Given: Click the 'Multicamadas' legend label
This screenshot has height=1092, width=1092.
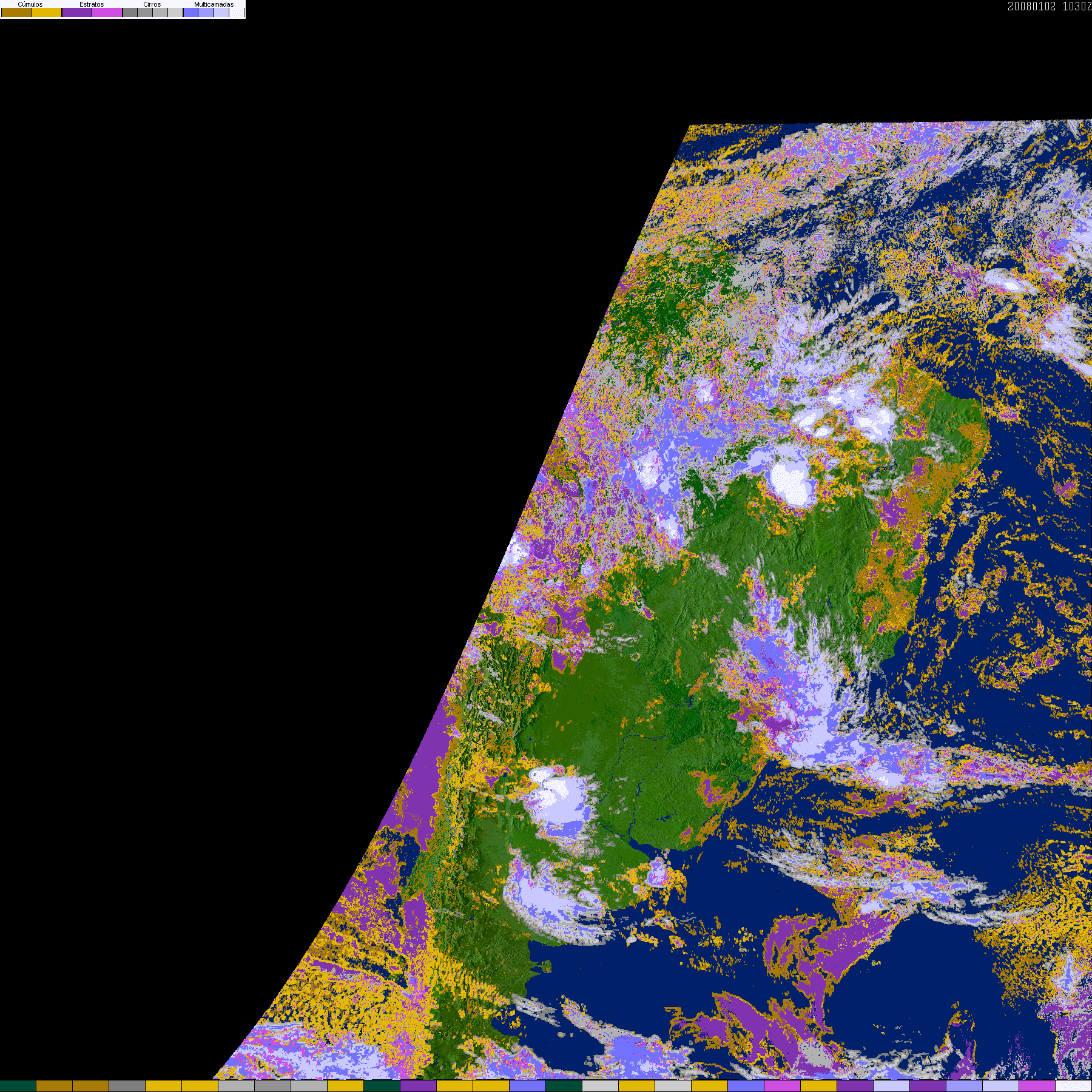Looking at the screenshot, I should point(214,4).
